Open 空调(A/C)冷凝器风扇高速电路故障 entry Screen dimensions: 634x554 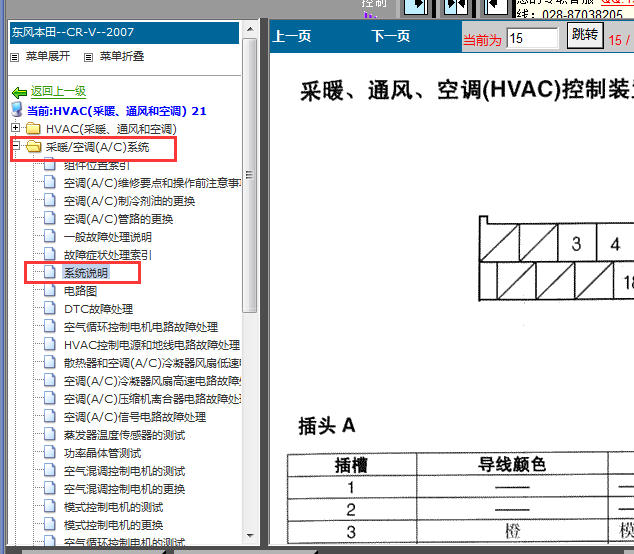[152, 381]
